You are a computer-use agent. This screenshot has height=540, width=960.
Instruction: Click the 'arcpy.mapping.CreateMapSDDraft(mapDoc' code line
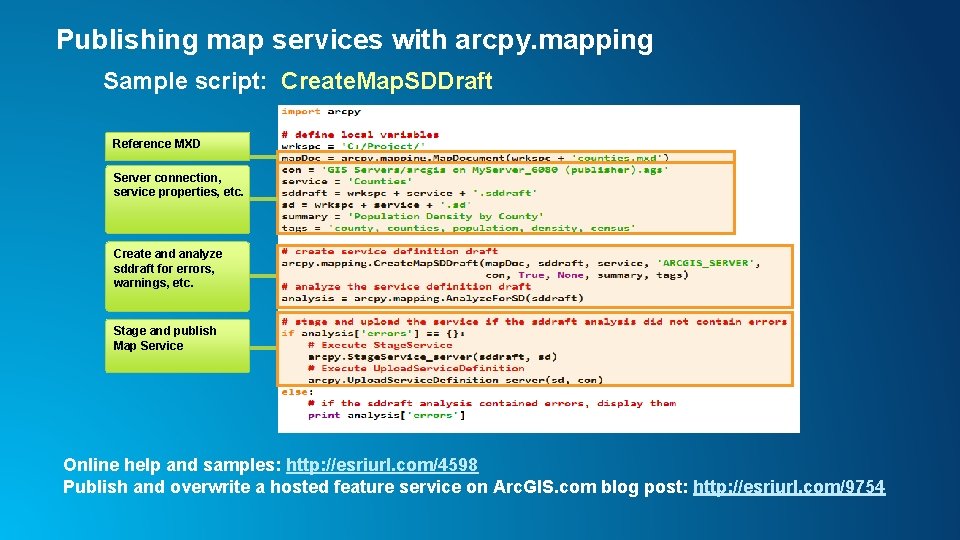click(521, 263)
